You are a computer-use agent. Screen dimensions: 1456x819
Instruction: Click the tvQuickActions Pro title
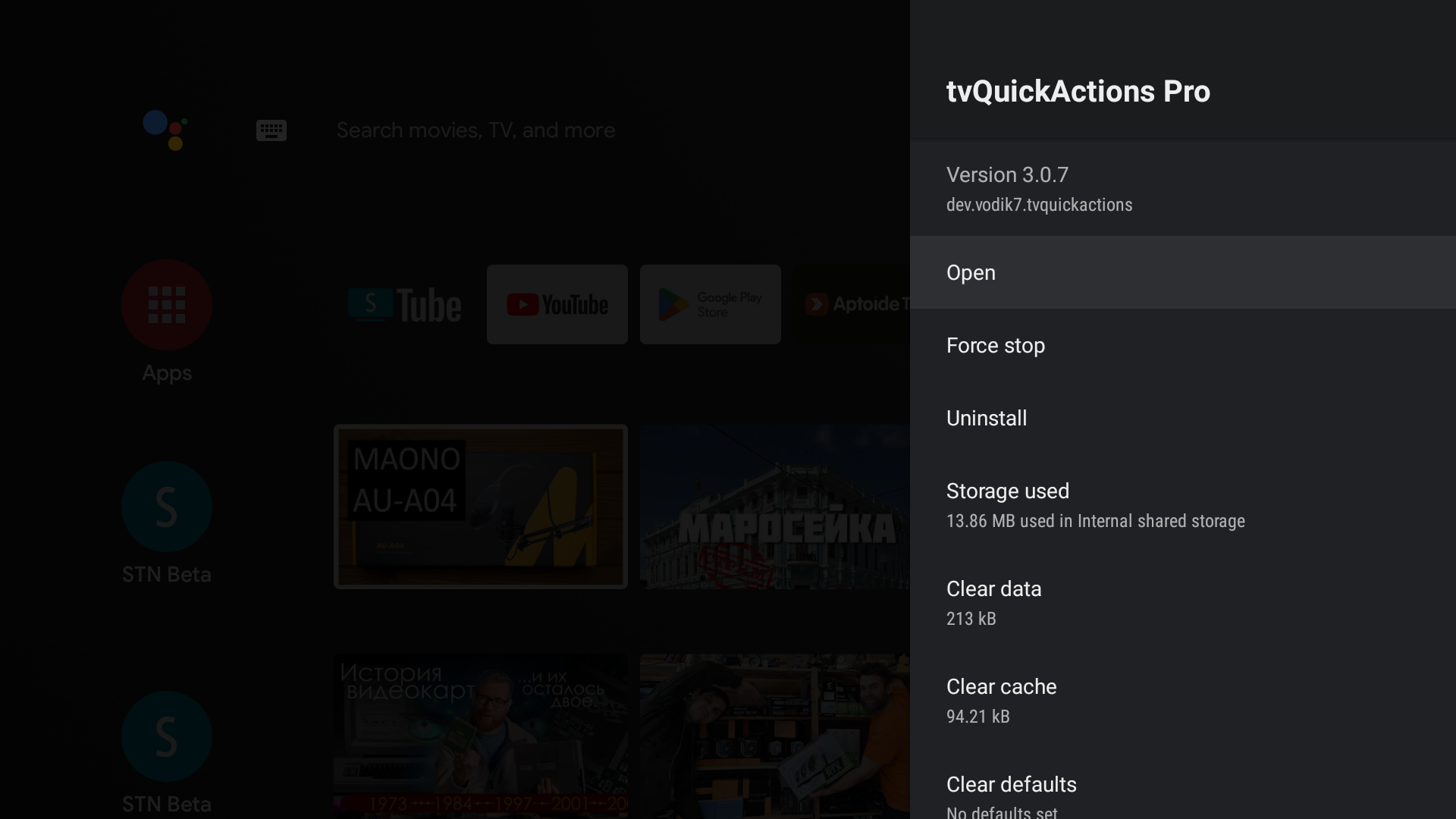coord(1078,91)
